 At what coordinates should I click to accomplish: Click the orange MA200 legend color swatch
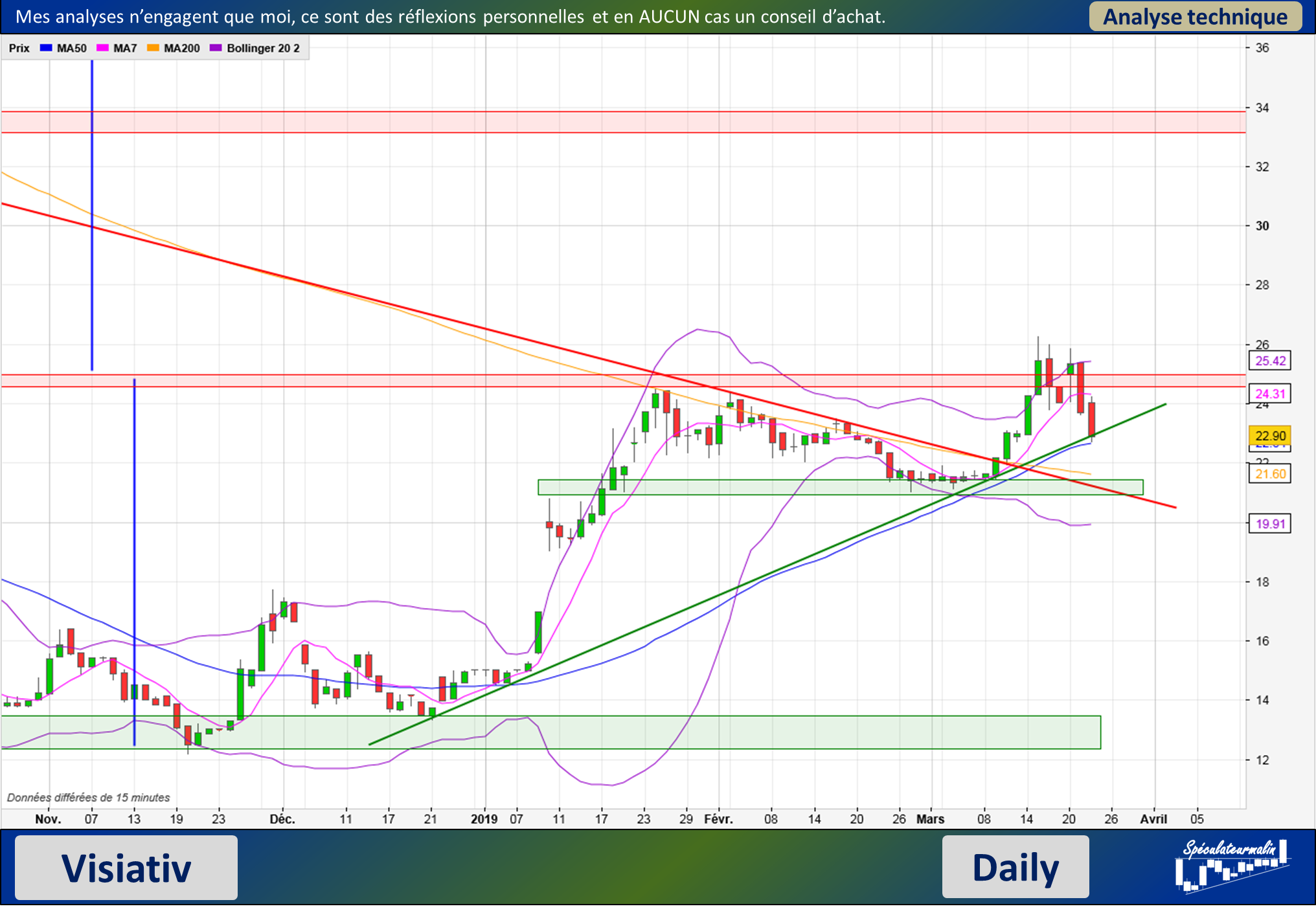[153, 48]
